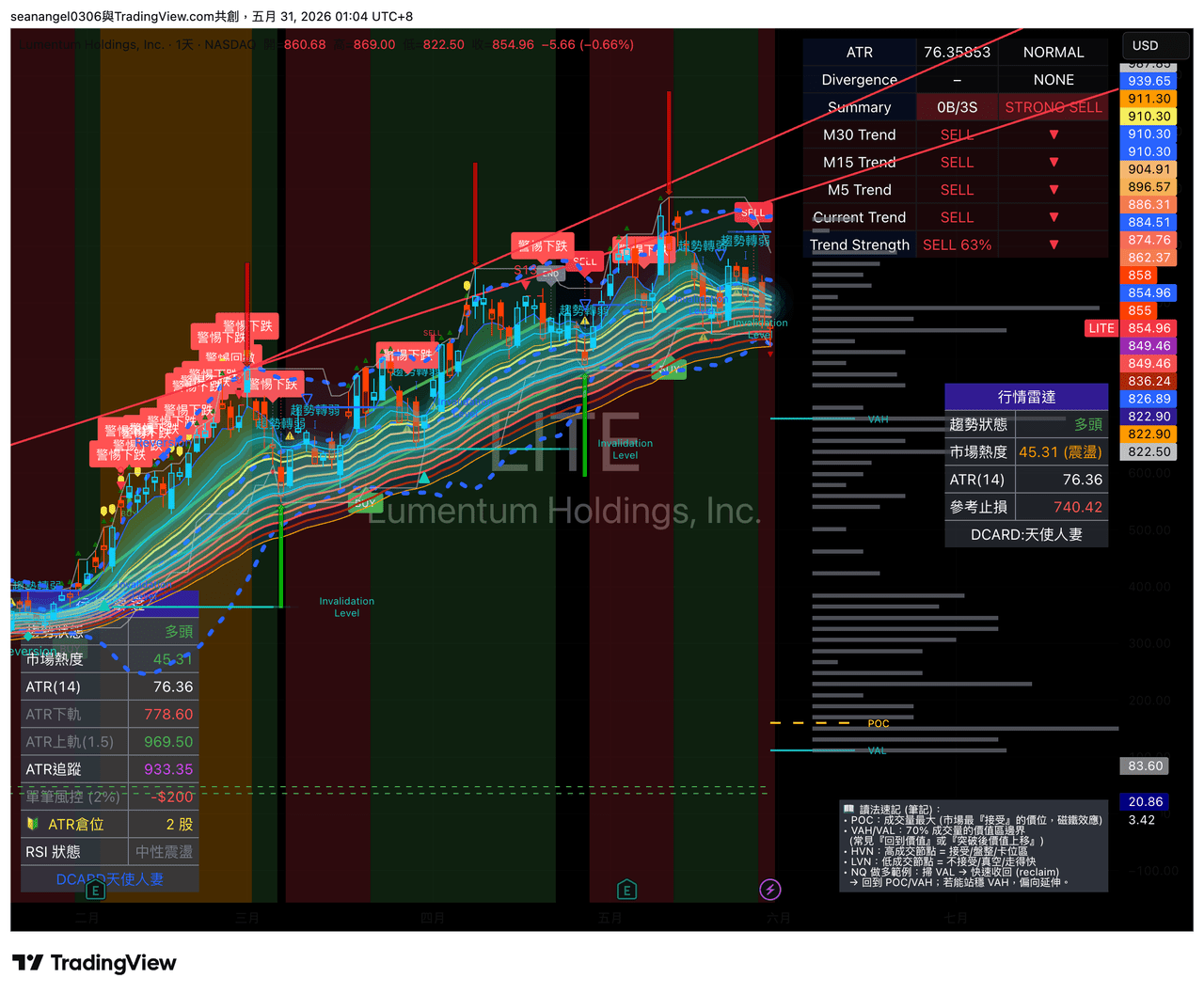Click the 20.86 axis label
1204x994 pixels.
[x=1145, y=802]
